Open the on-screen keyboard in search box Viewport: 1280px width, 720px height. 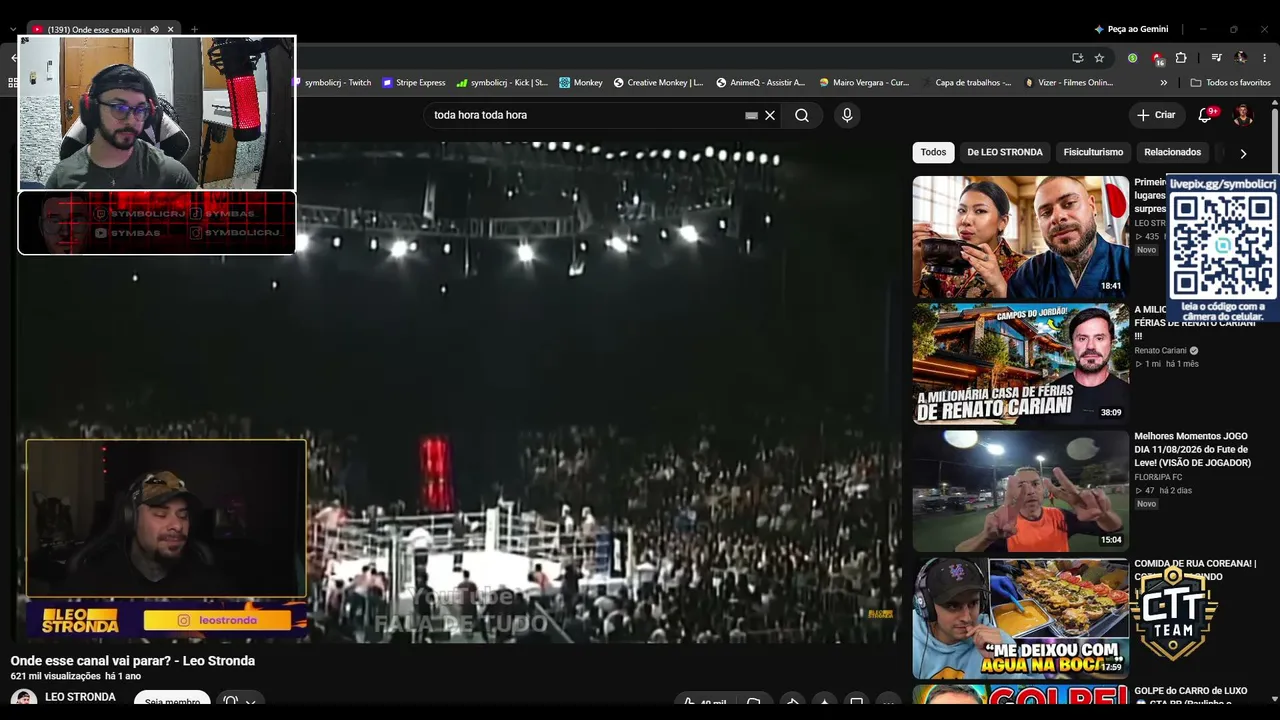coord(751,115)
